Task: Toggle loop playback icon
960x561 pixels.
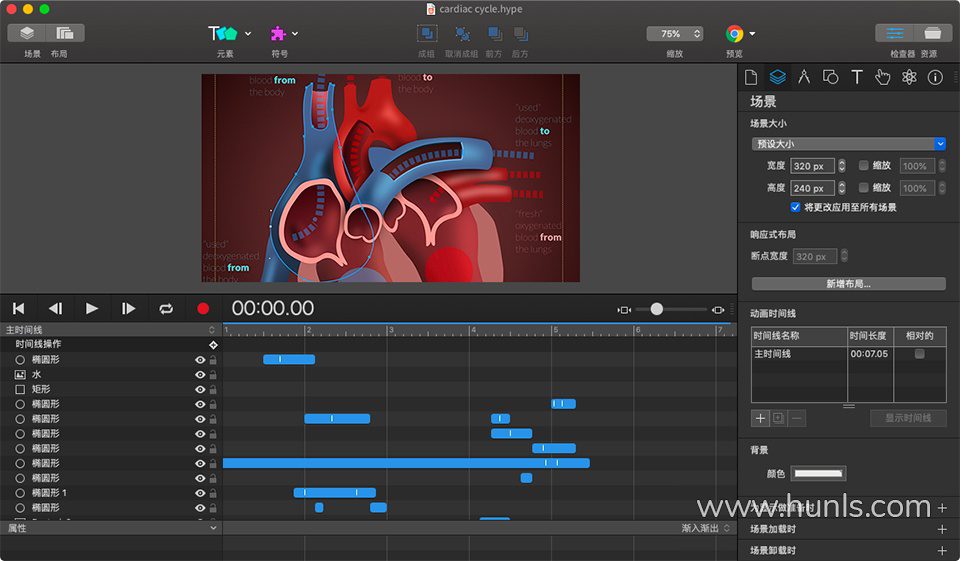Action: [166, 309]
